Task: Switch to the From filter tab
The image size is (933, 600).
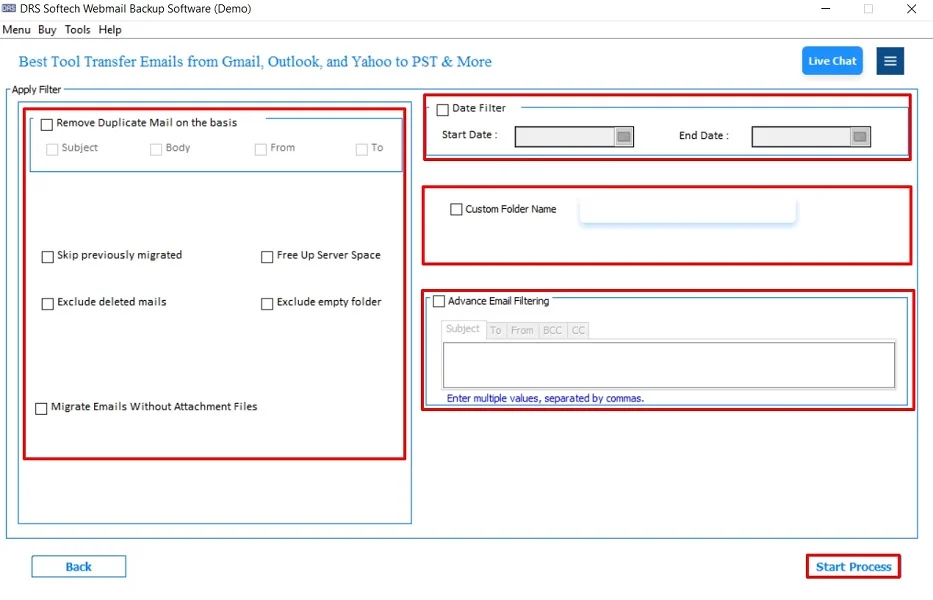Action: (524, 330)
